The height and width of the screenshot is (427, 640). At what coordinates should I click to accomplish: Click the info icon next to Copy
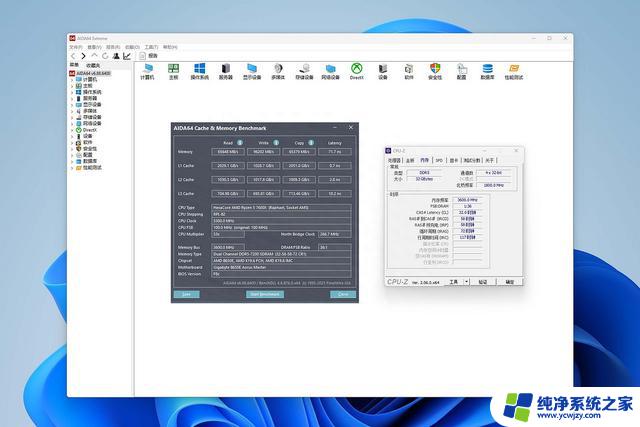[x=311, y=142]
